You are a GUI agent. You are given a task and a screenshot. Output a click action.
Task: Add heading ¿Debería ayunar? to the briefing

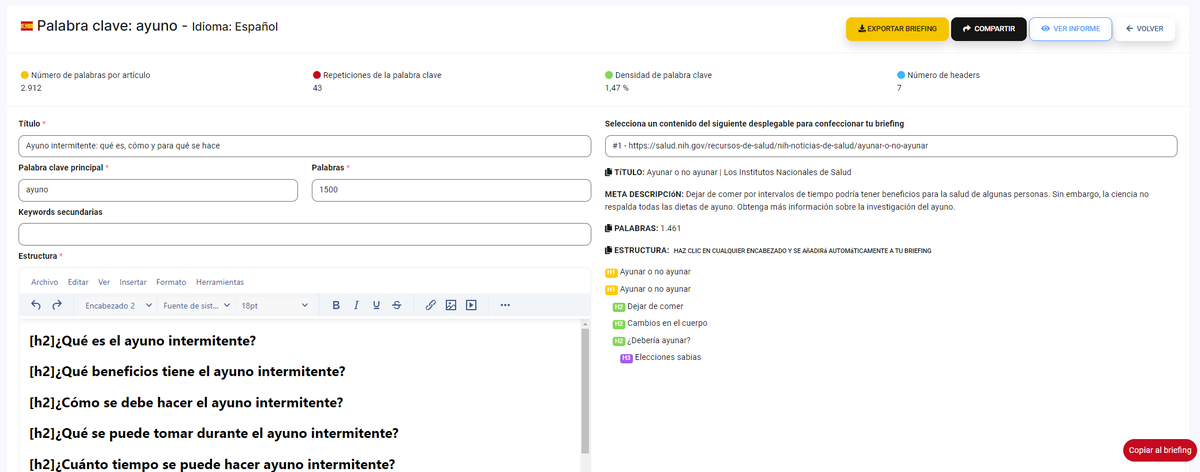point(658,341)
